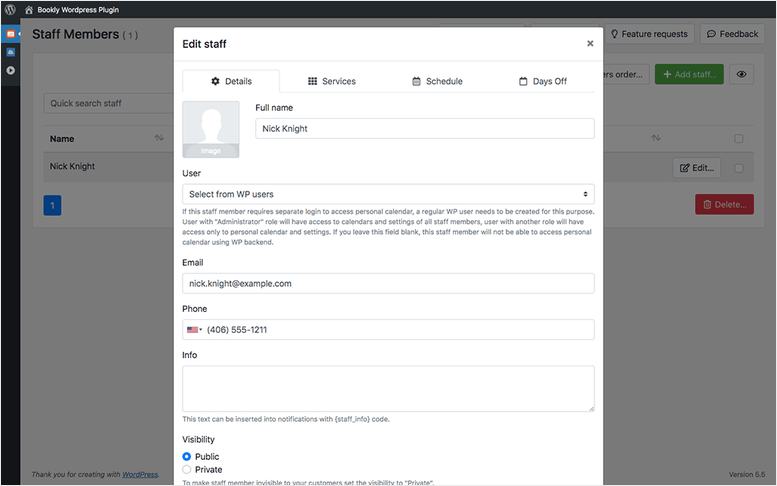Open the WordPress link in footer
777x486 pixels.
[140, 475]
